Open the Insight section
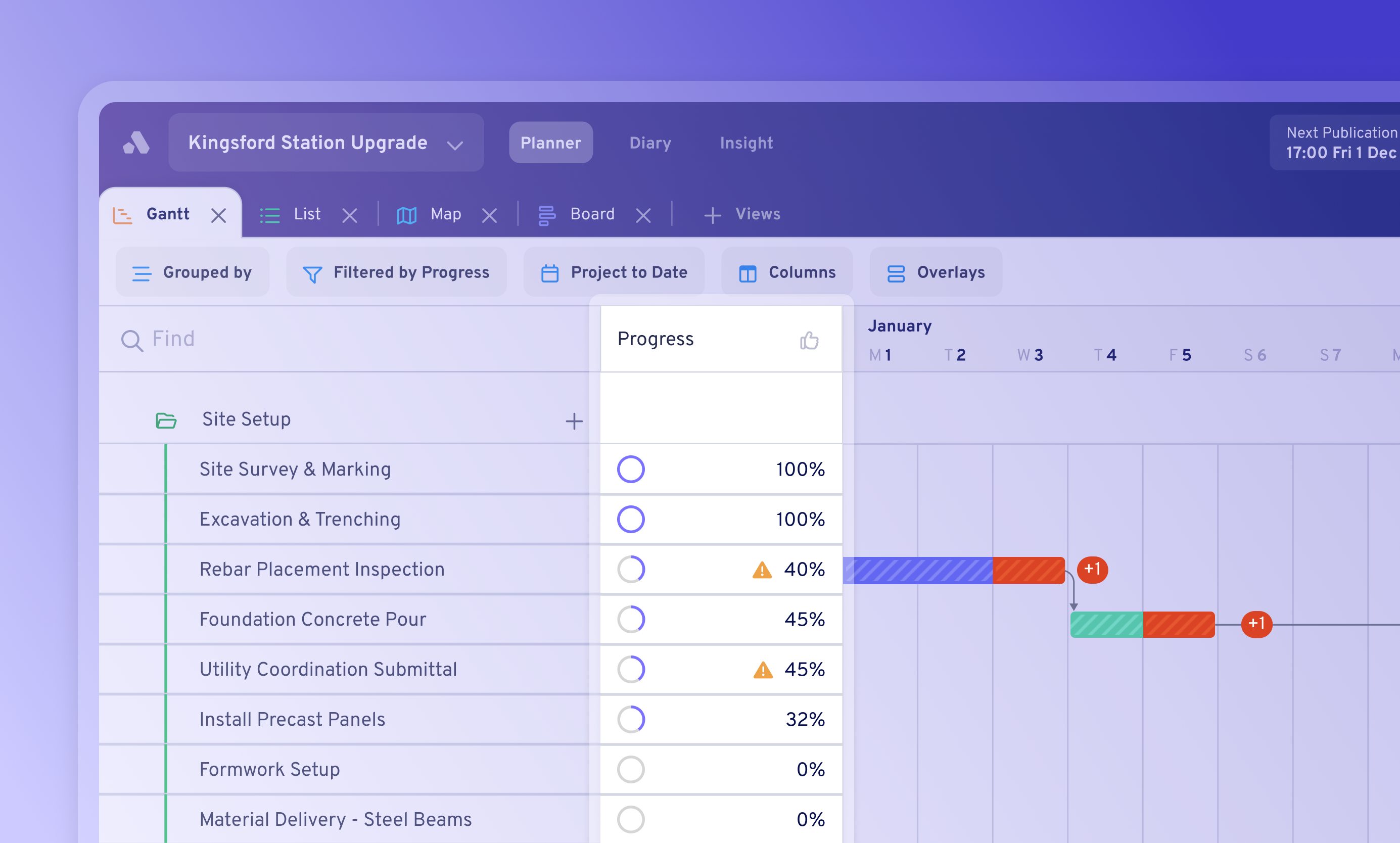 click(x=746, y=143)
